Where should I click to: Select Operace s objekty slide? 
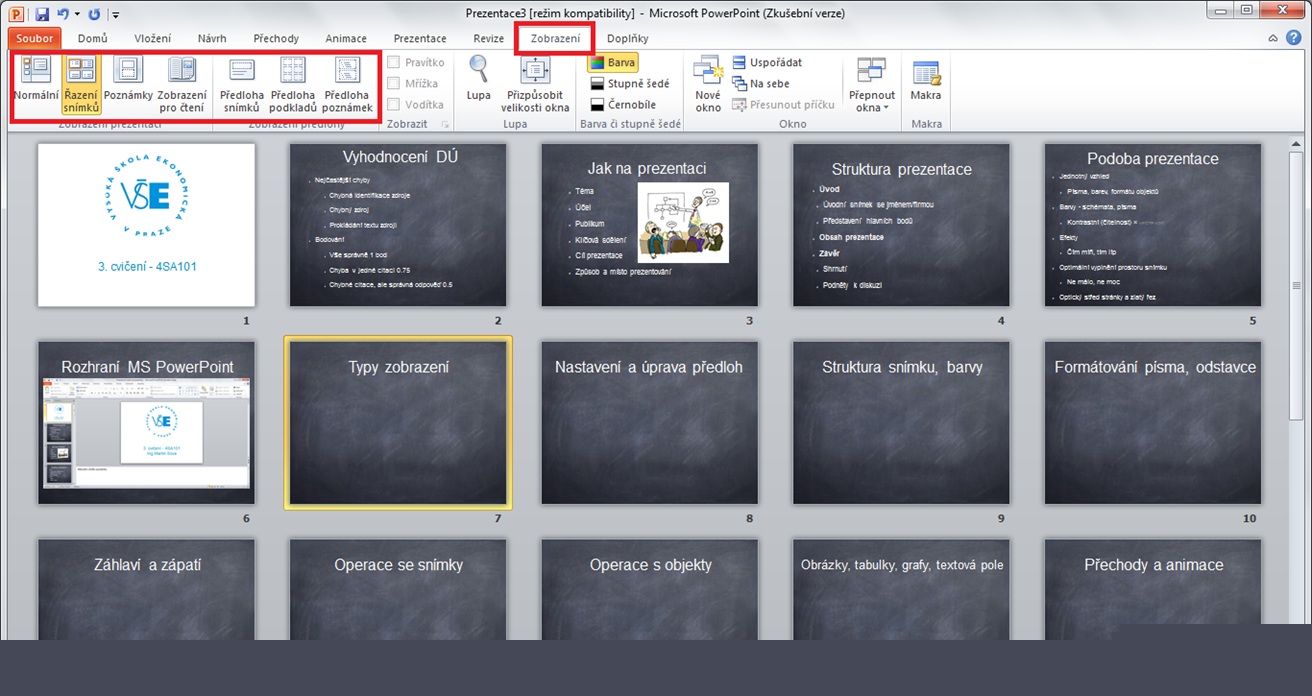(x=650, y=589)
